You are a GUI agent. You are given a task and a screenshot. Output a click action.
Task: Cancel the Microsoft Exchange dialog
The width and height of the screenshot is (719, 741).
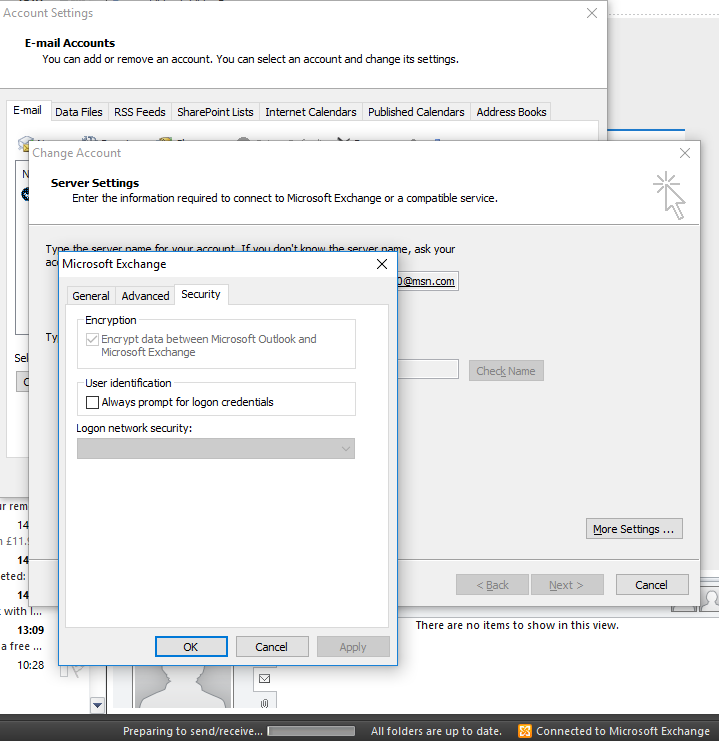pyautogui.click(x=272, y=646)
